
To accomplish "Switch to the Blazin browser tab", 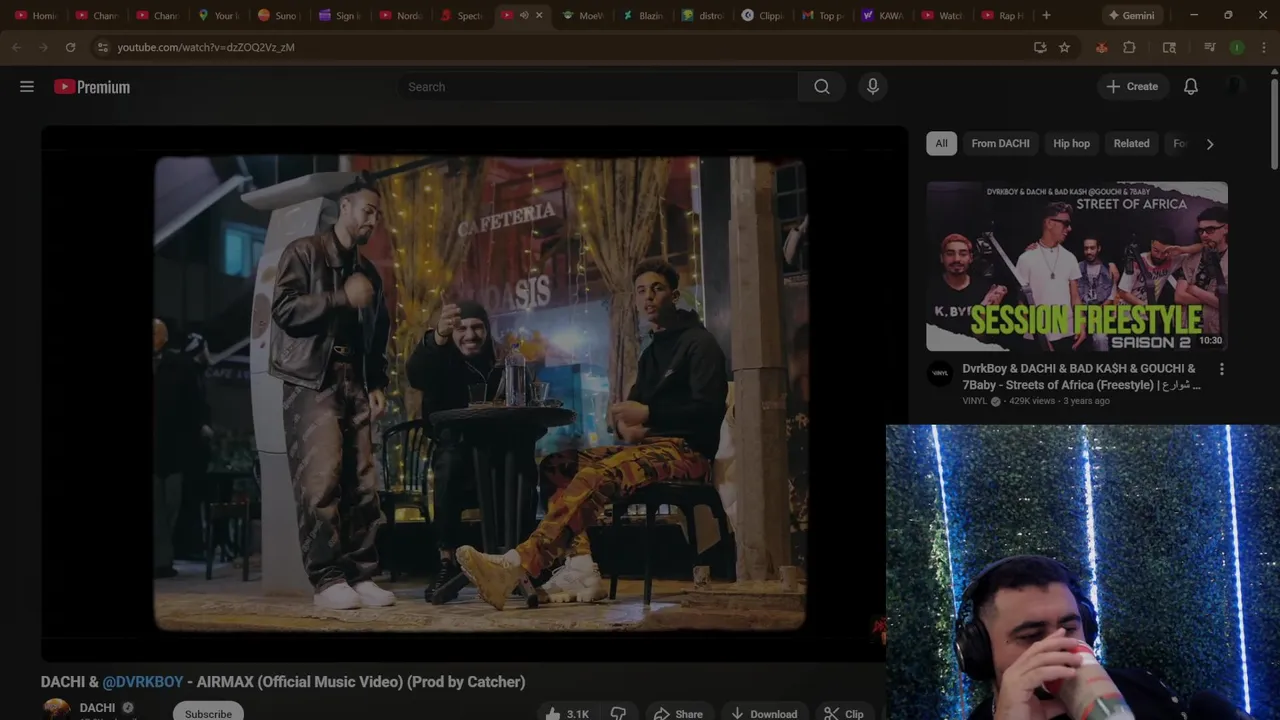I will click(x=643, y=15).
